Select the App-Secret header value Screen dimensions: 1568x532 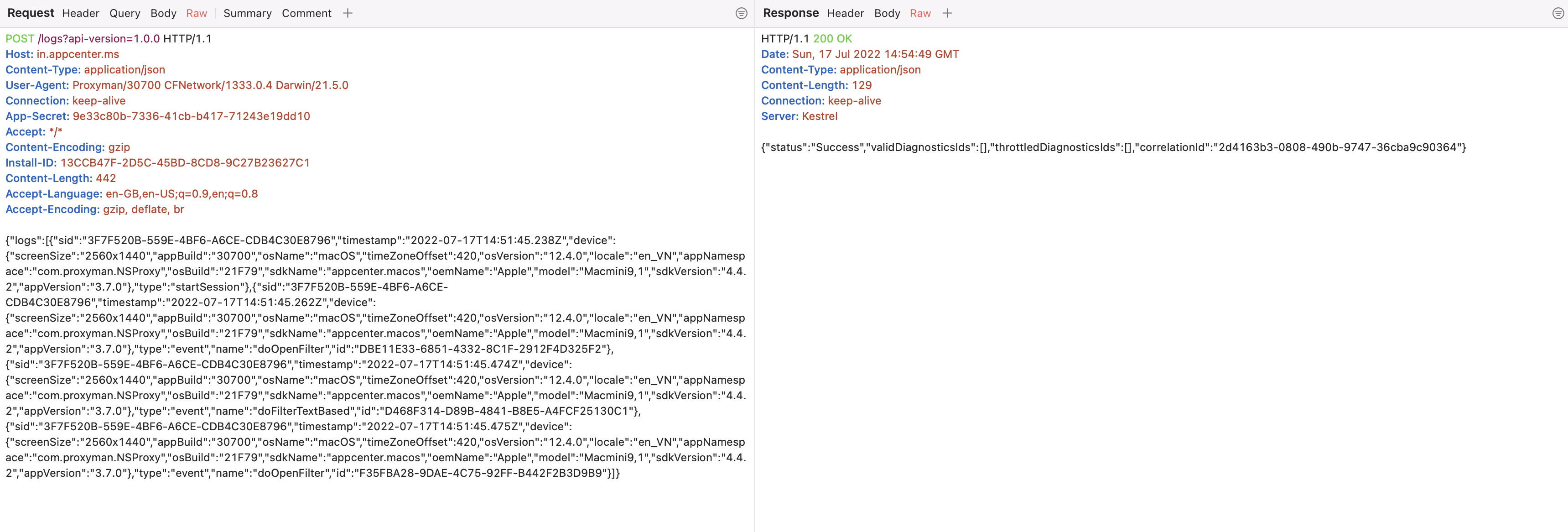pyautogui.click(x=192, y=115)
